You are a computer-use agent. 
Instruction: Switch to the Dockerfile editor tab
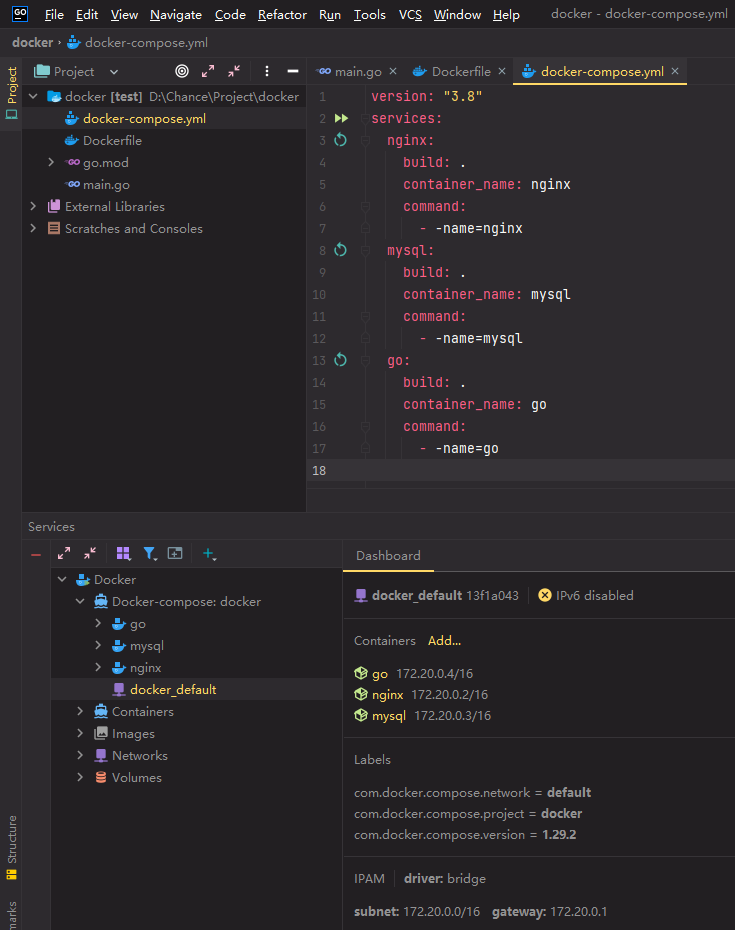460,71
